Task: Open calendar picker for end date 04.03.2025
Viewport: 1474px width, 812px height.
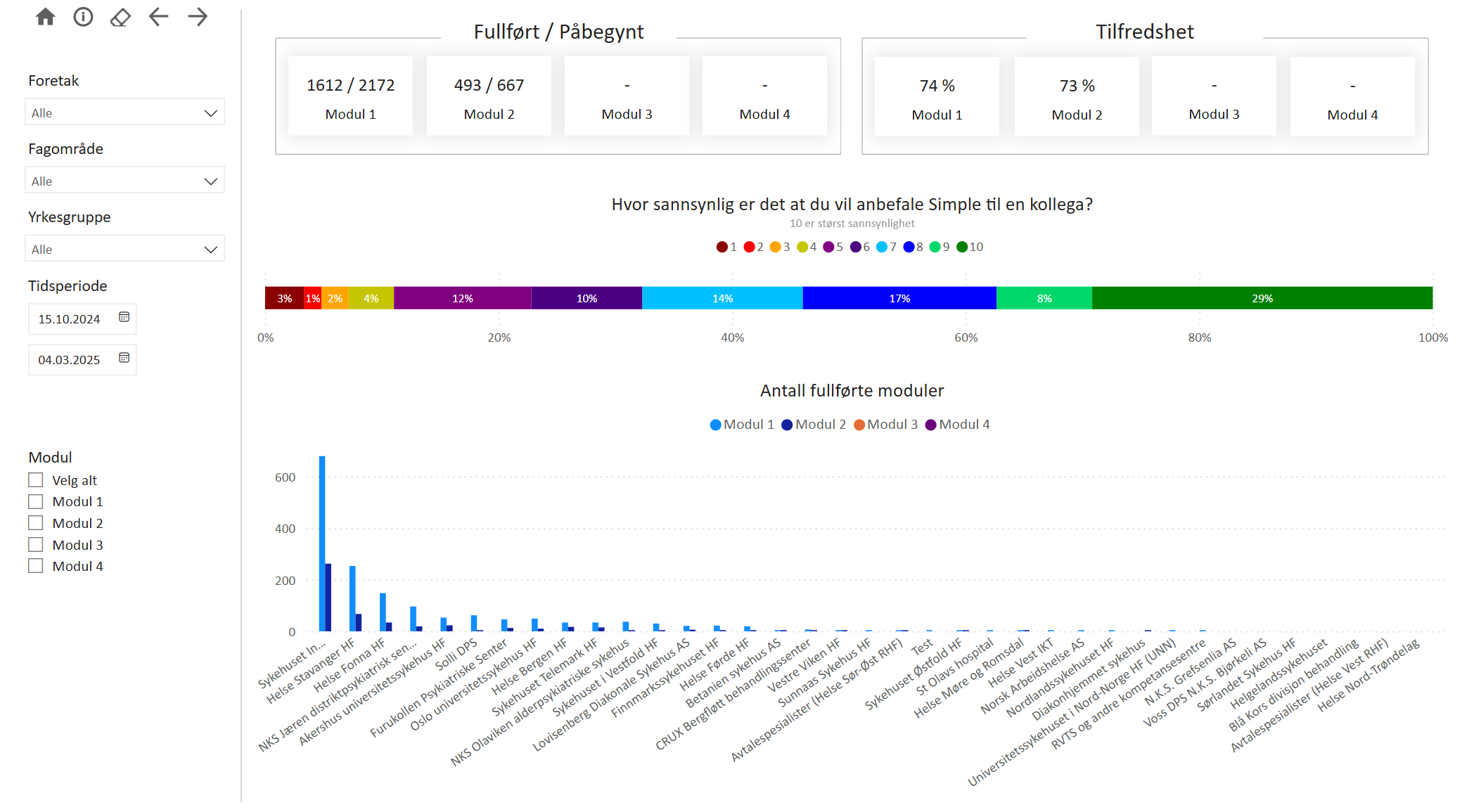Action: pyautogui.click(x=124, y=359)
